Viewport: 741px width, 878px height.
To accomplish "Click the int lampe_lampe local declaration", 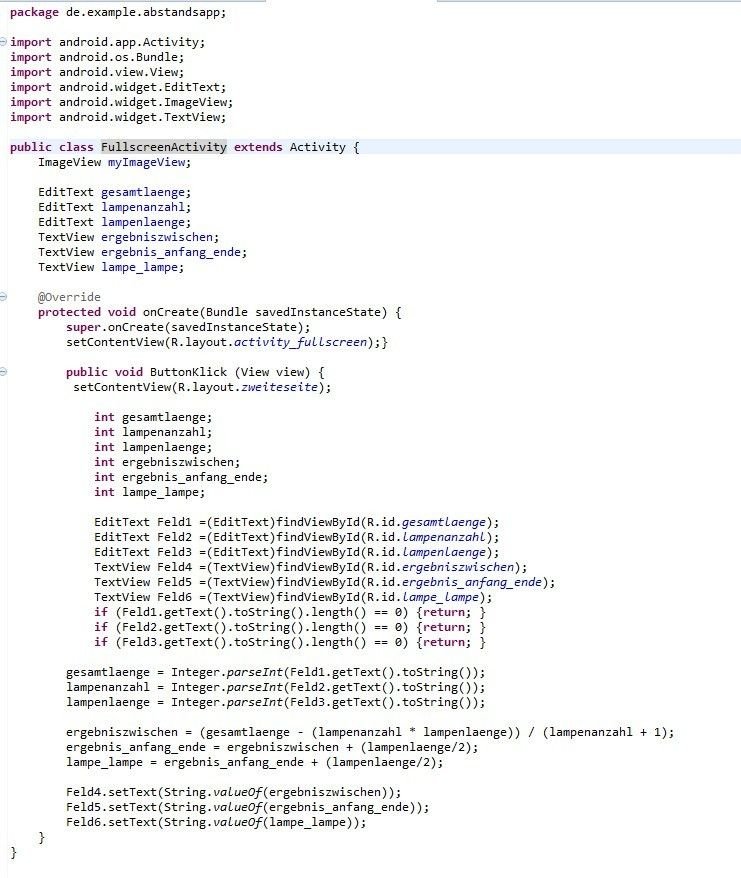I will pos(150,492).
